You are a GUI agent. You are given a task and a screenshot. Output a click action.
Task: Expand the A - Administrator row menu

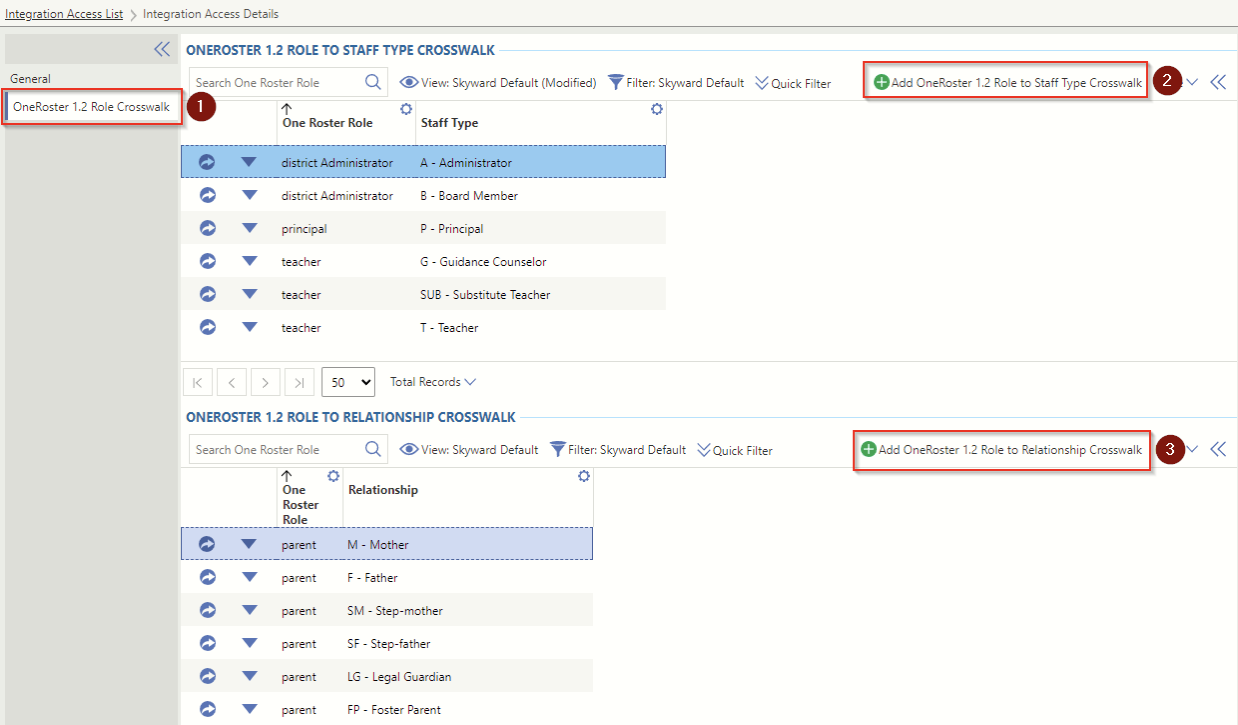(249, 162)
